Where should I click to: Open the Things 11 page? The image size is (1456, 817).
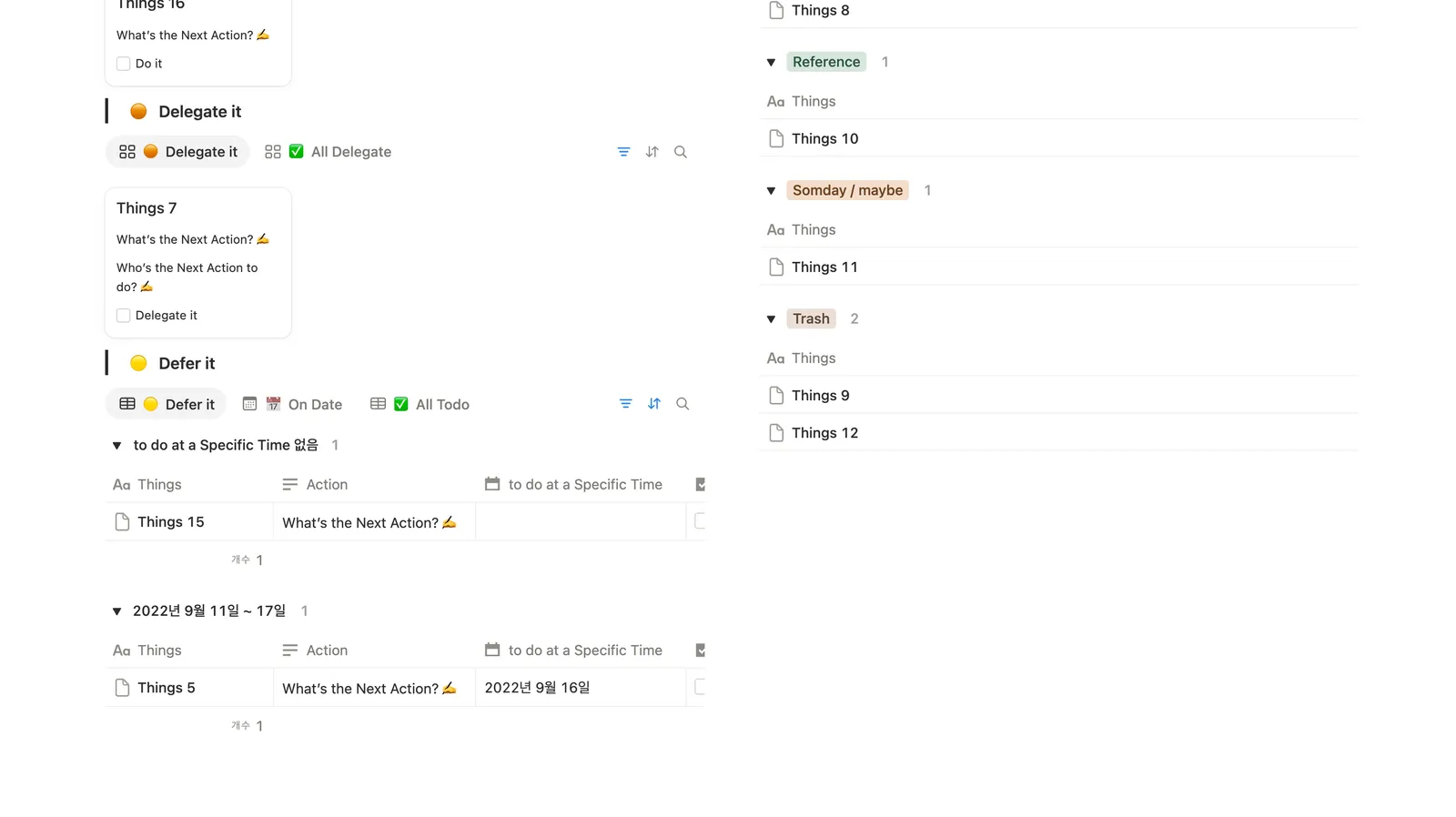[x=824, y=267]
